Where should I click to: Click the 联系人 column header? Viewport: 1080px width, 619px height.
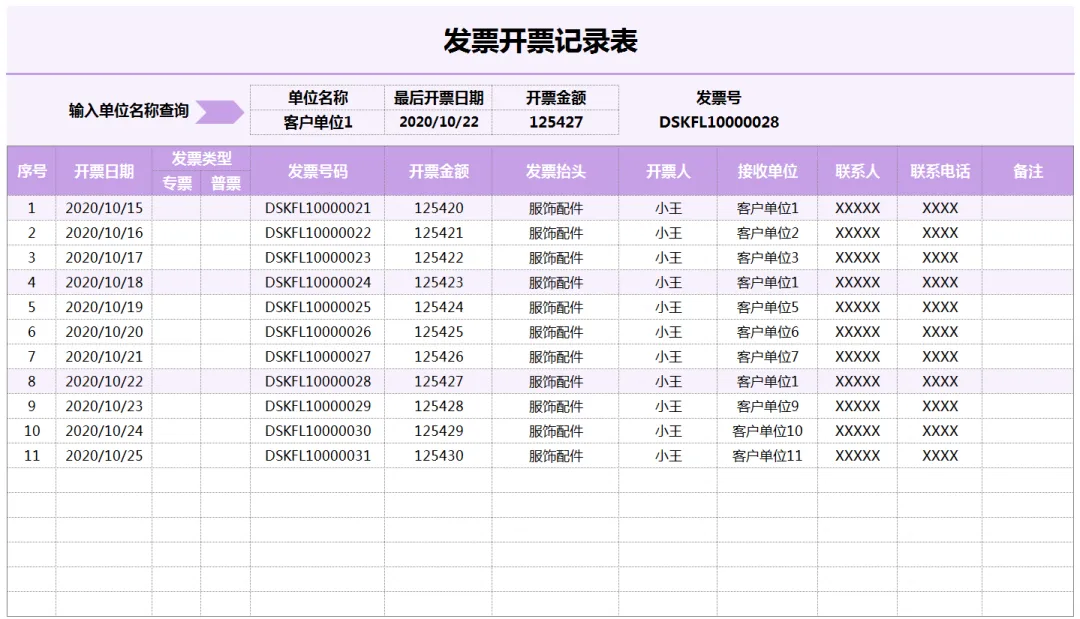[x=858, y=171]
